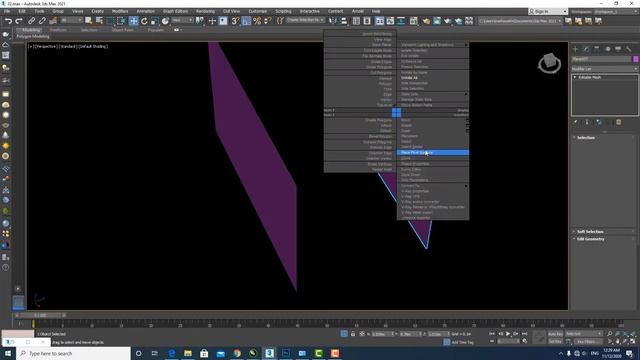Click the Align tool icon
The height and width of the screenshot is (360, 640).
(344, 21)
